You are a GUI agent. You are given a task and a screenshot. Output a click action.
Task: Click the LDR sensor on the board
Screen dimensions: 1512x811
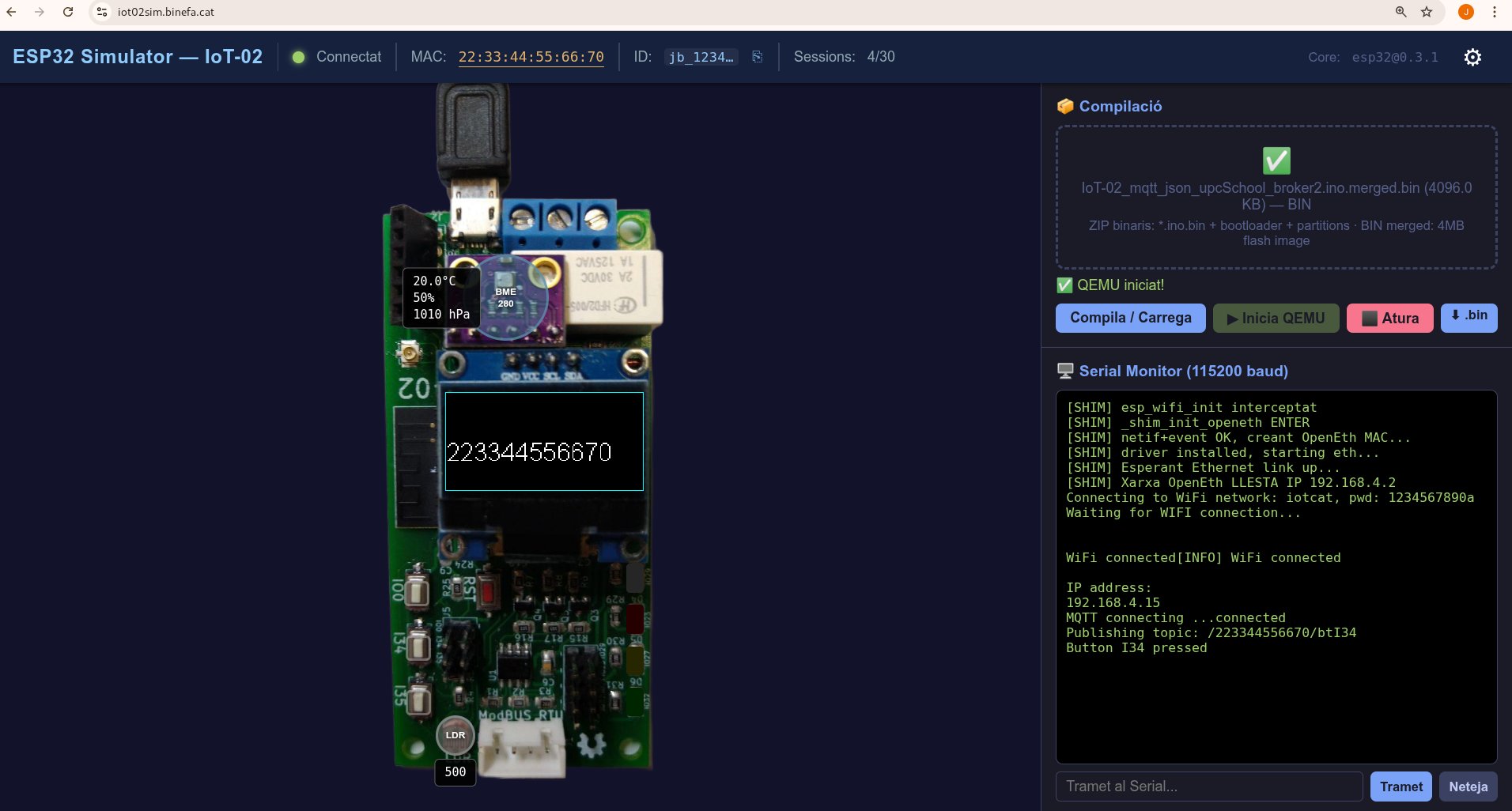[x=454, y=734]
